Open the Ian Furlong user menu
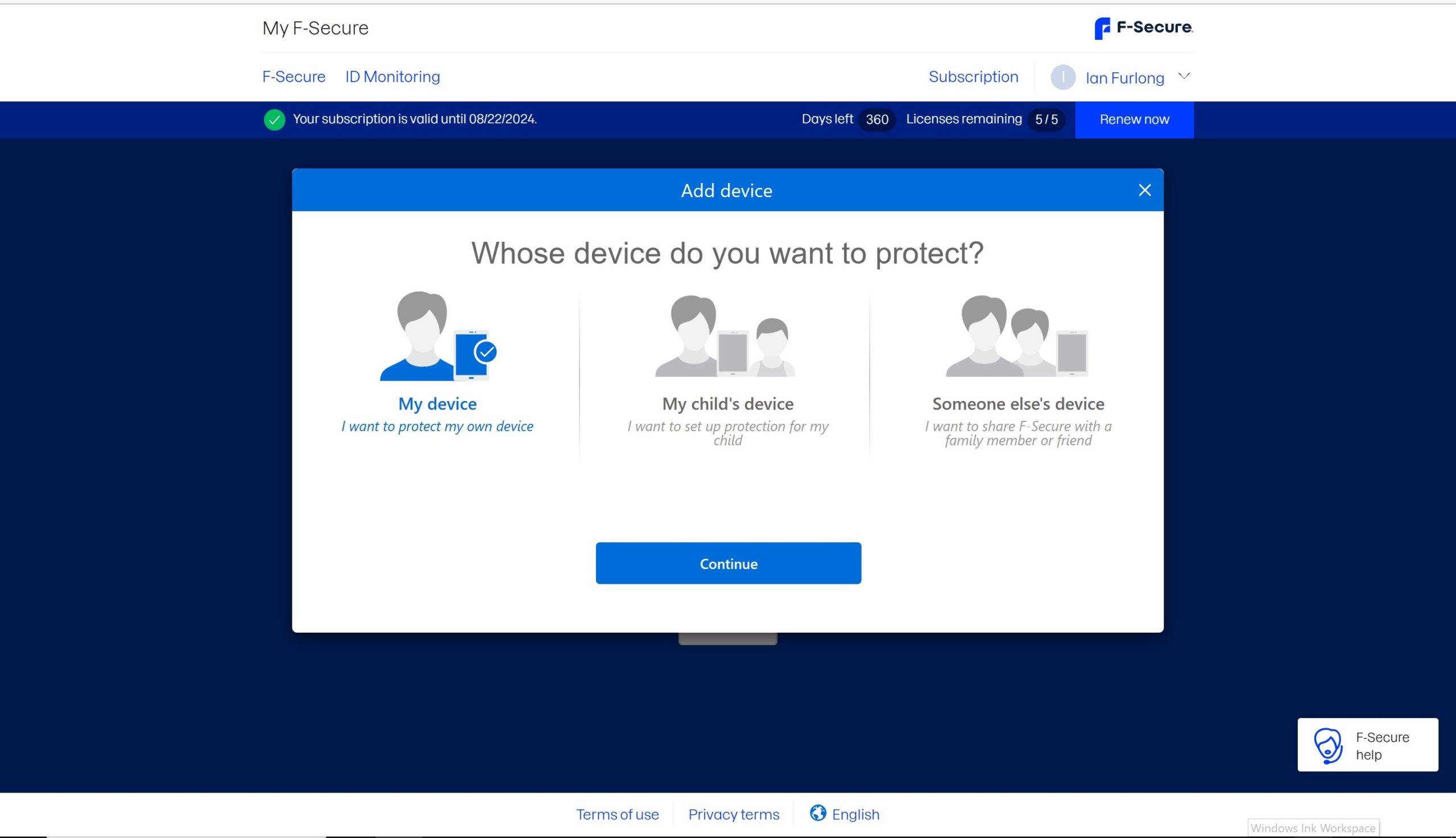Image resolution: width=1456 pixels, height=838 pixels. click(x=1124, y=79)
